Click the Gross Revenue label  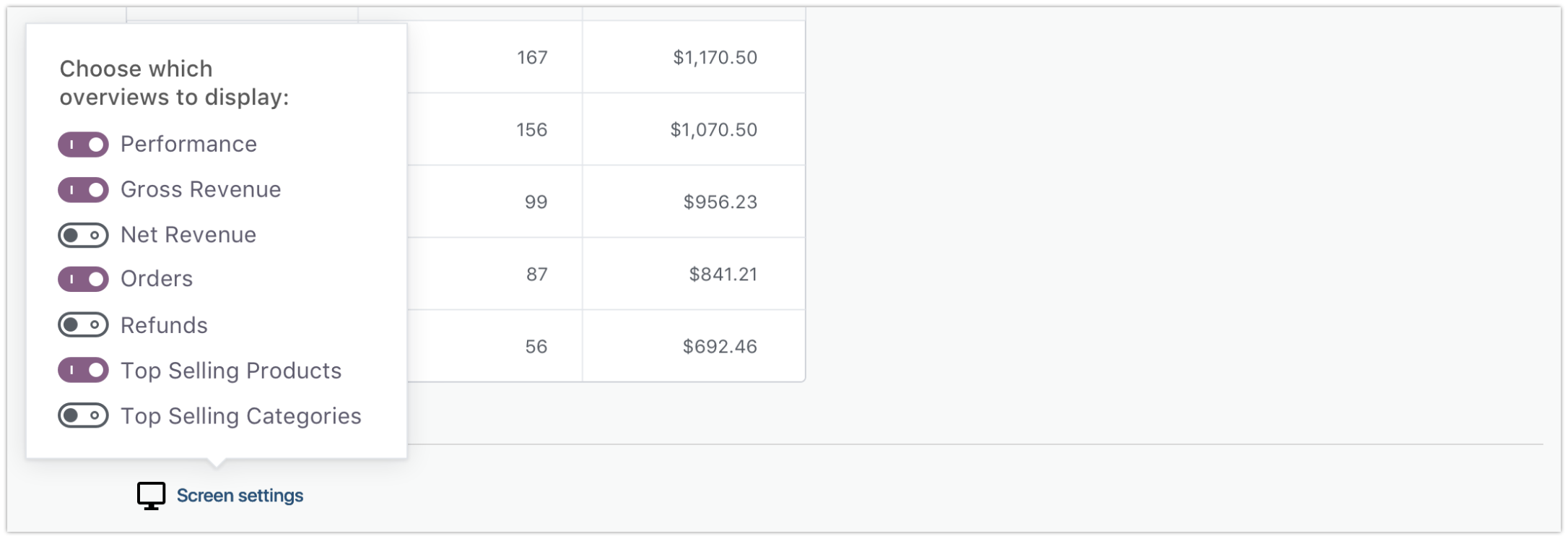pyautogui.click(x=201, y=189)
